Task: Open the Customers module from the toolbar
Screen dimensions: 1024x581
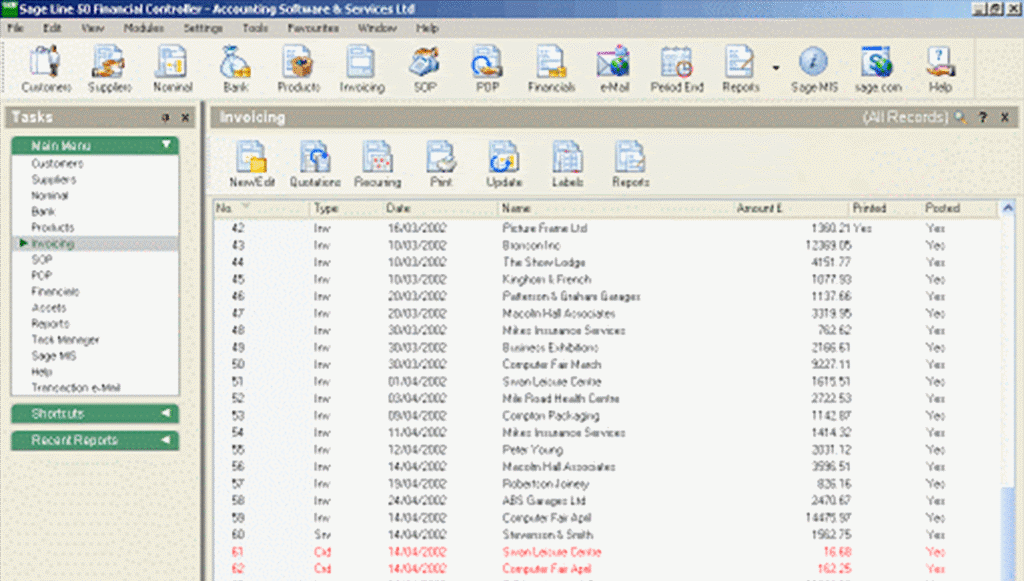Action: (46, 69)
